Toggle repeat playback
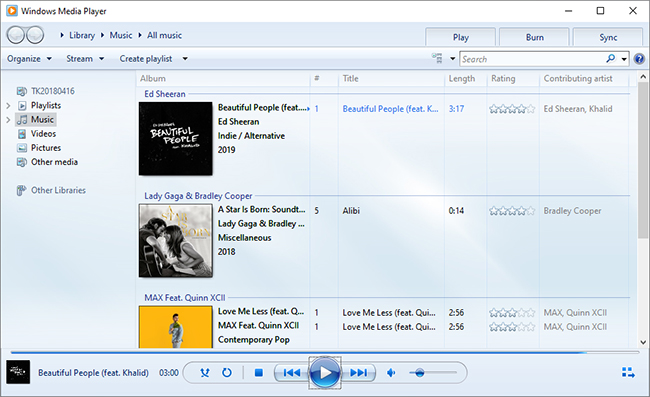 point(227,373)
